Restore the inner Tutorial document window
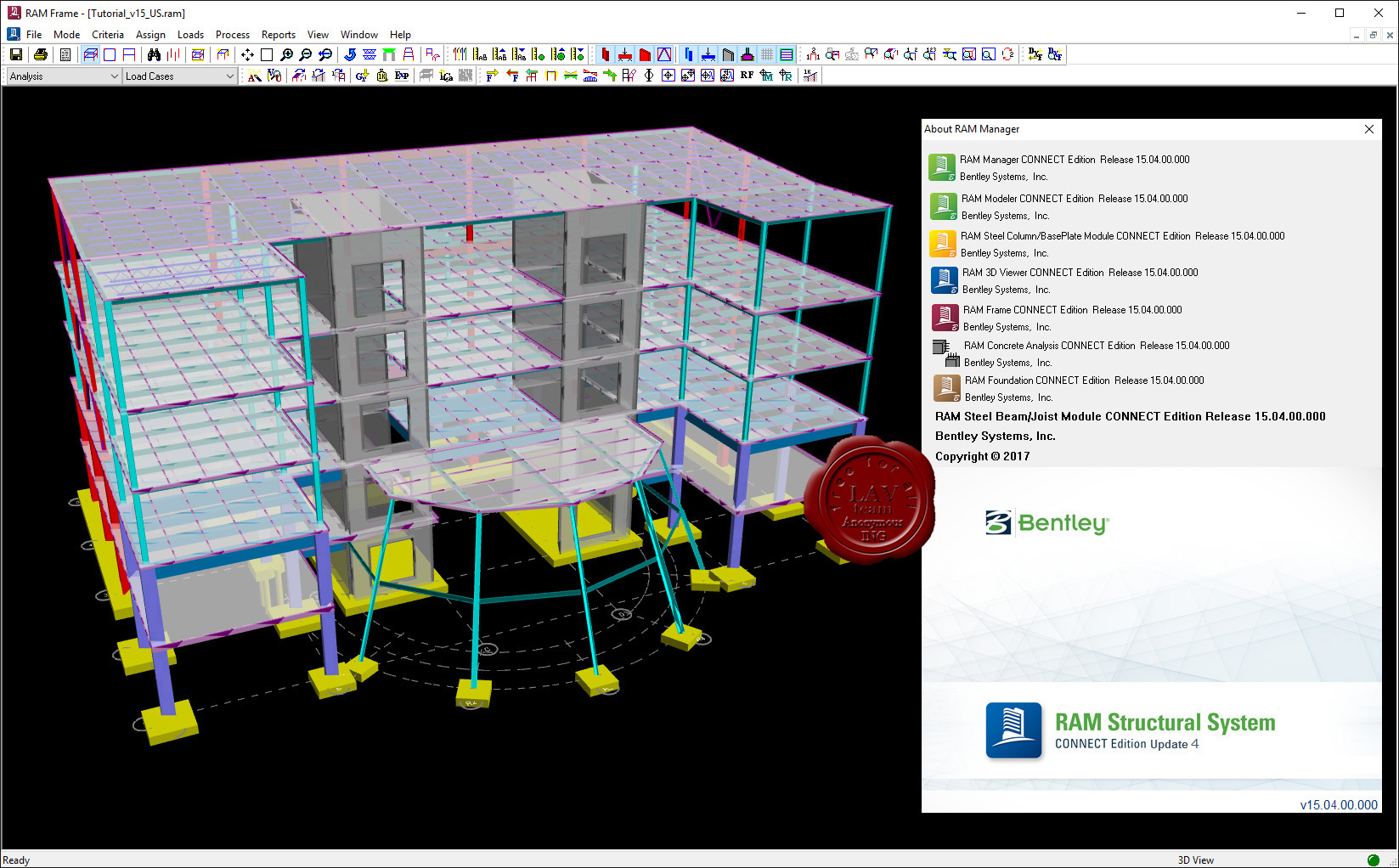 click(x=1373, y=35)
